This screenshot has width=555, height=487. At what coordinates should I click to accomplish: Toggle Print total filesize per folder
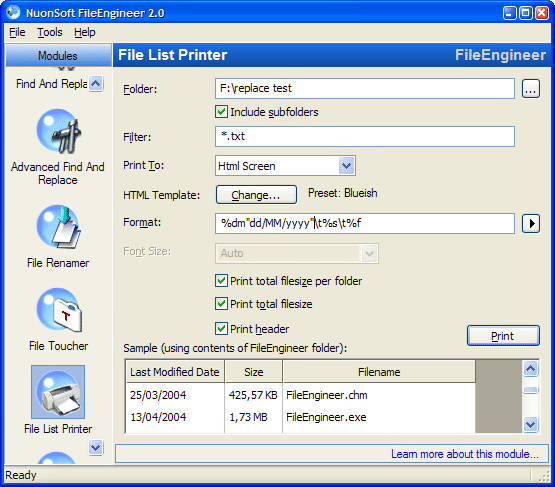(222, 281)
